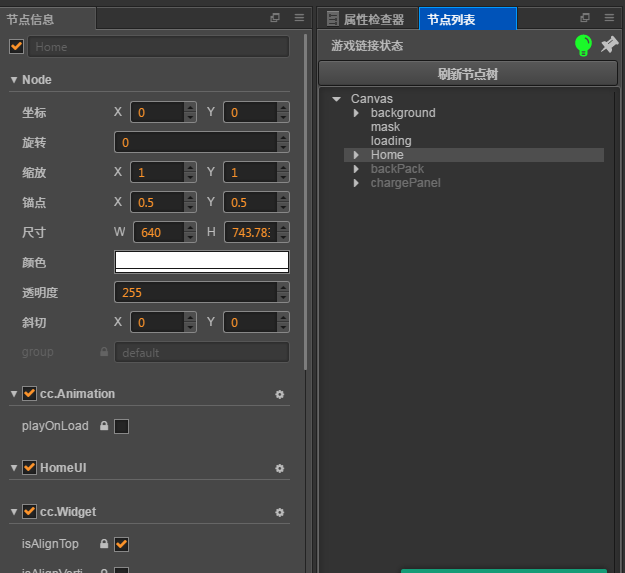Switch to the 属性检查器 tab
The width and height of the screenshot is (625, 573).
[367, 19]
